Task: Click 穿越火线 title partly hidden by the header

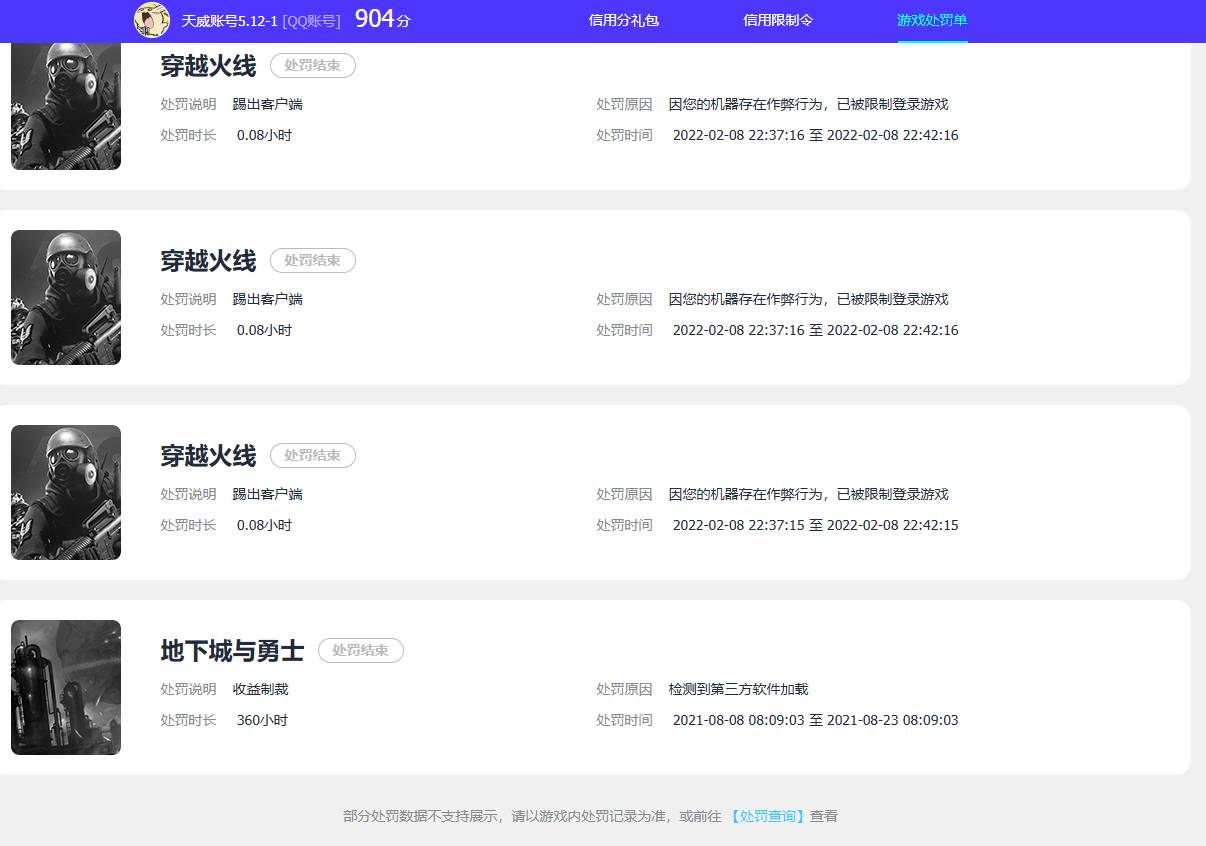Action: (x=208, y=66)
